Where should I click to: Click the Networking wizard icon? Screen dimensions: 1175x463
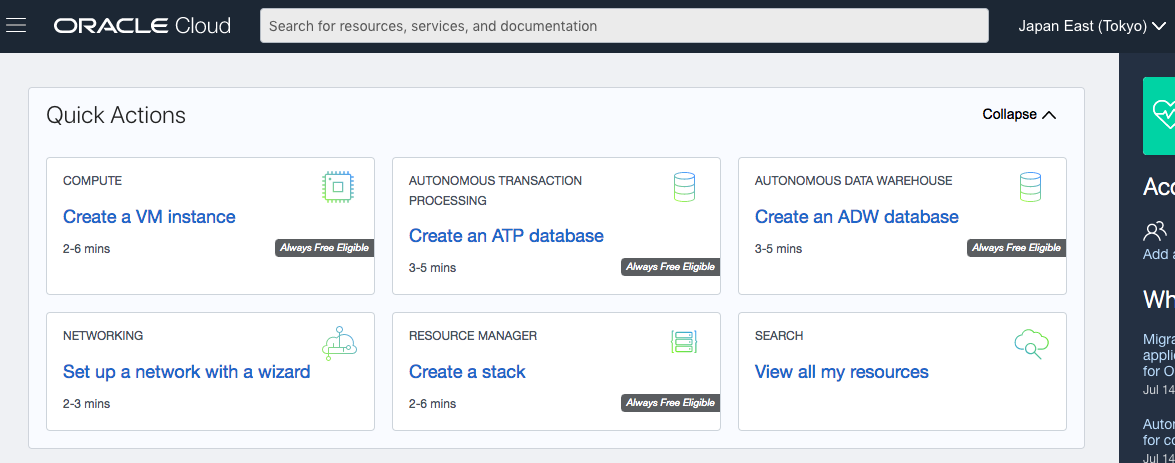[x=339, y=343]
